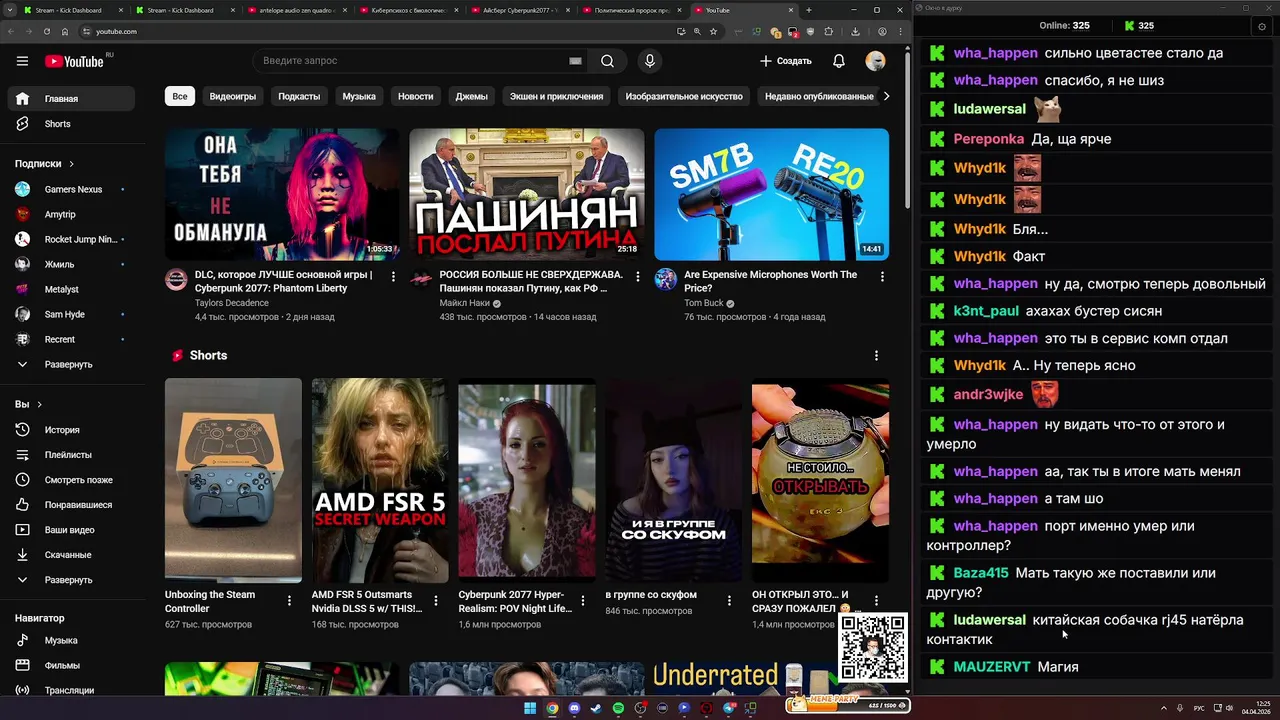
Task: Open Трансляции in Навигатор section
Action: click(x=71, y=690)
